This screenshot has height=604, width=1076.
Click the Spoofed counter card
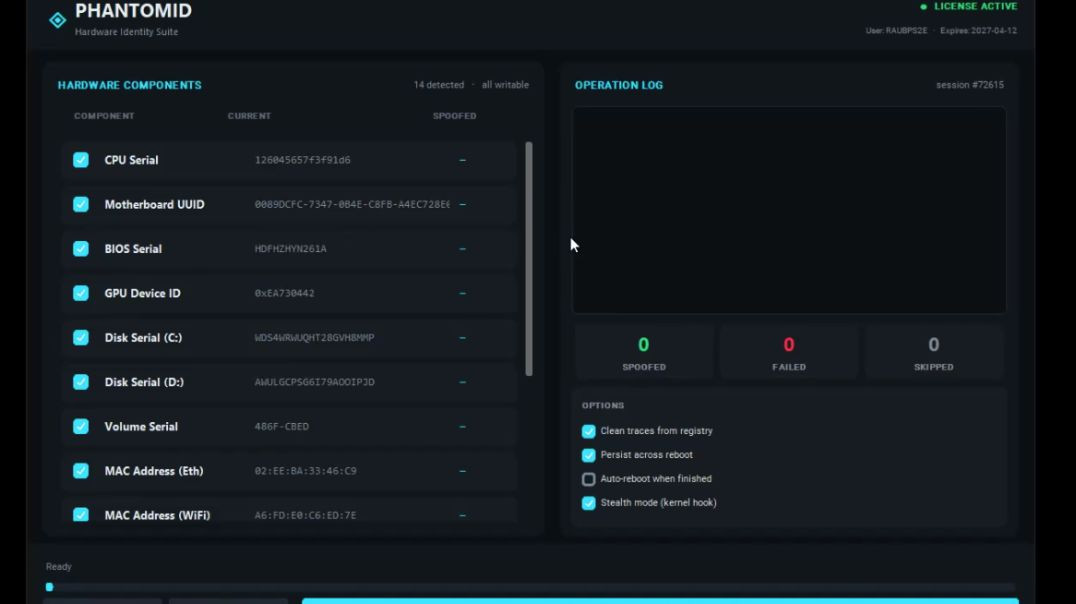point(644,353)
